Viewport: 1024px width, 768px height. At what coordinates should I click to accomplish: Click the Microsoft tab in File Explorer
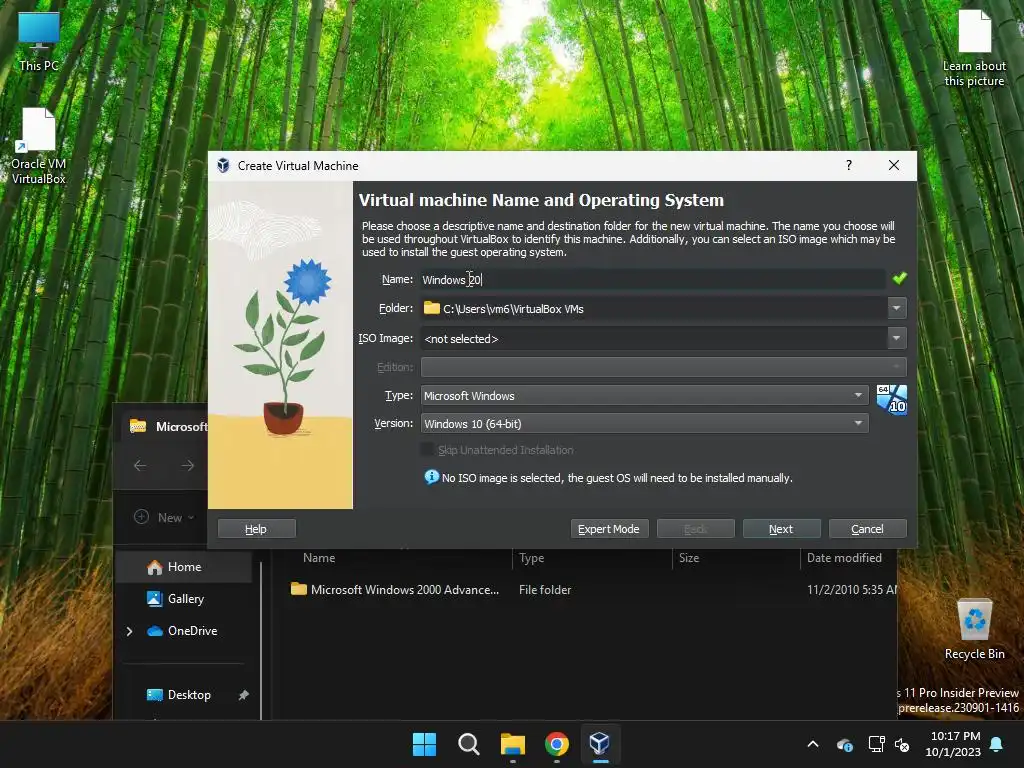pos(167,426)
